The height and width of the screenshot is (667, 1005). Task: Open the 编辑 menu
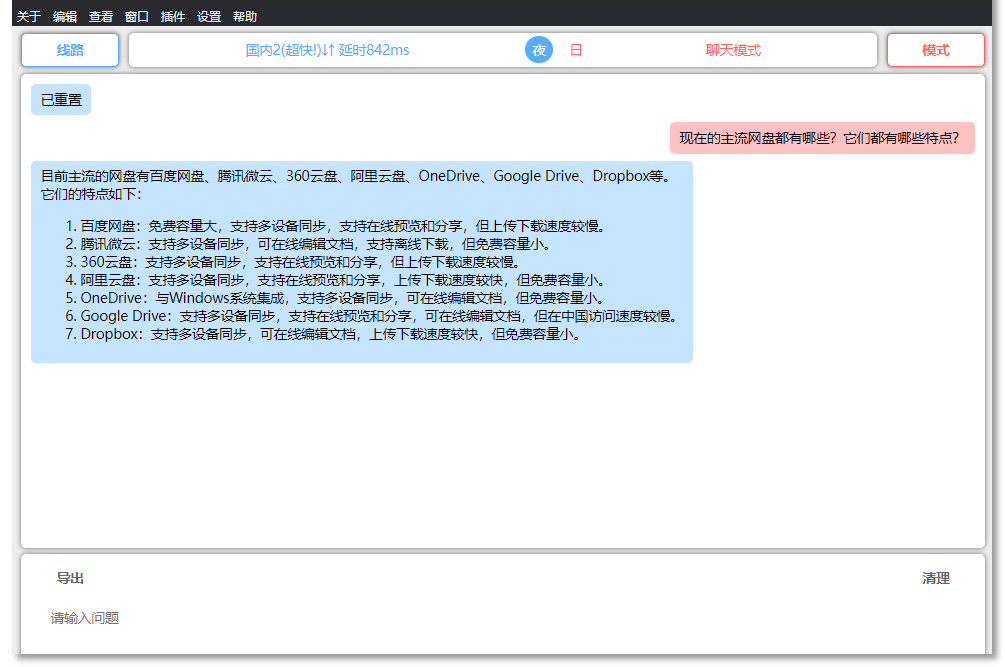[x=65, y=17]
